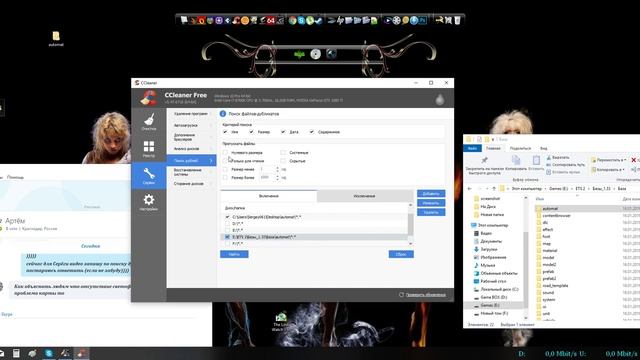Click scroll-up arrow of Explorer navigation pane
Screen dimensions: 640x360
tap(525, 198)
